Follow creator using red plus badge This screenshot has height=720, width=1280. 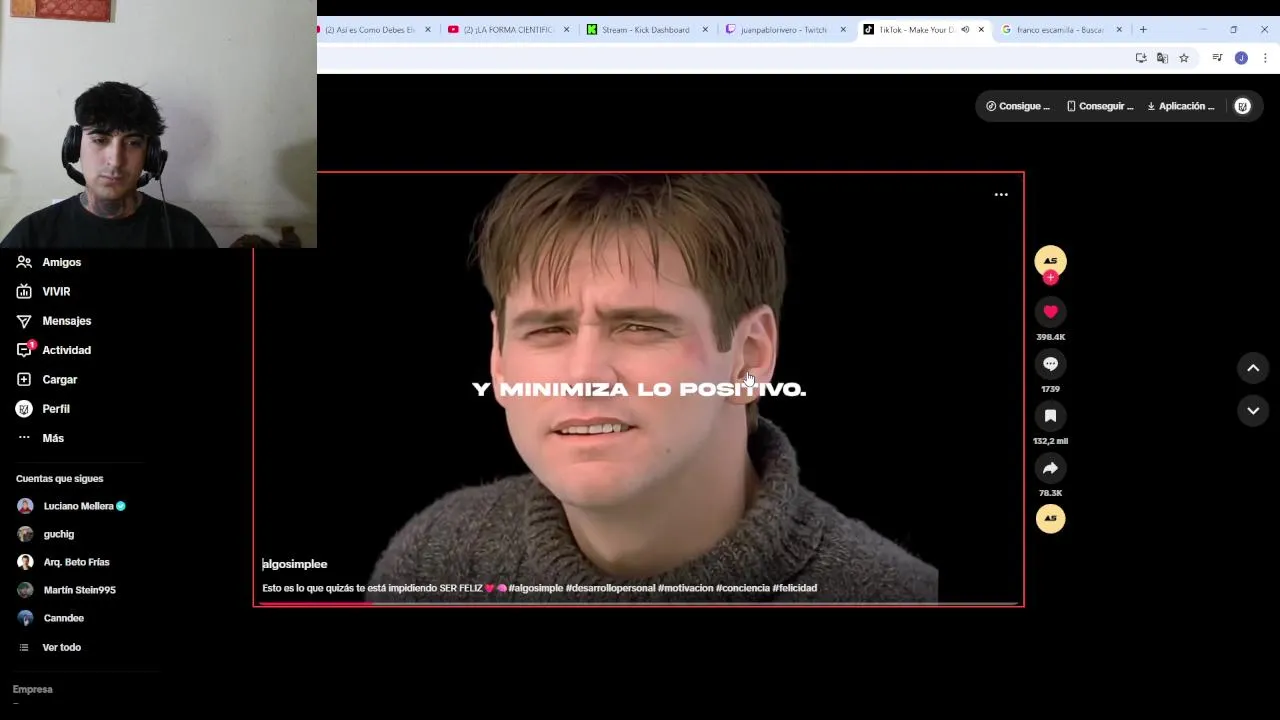pos(1050,278)
